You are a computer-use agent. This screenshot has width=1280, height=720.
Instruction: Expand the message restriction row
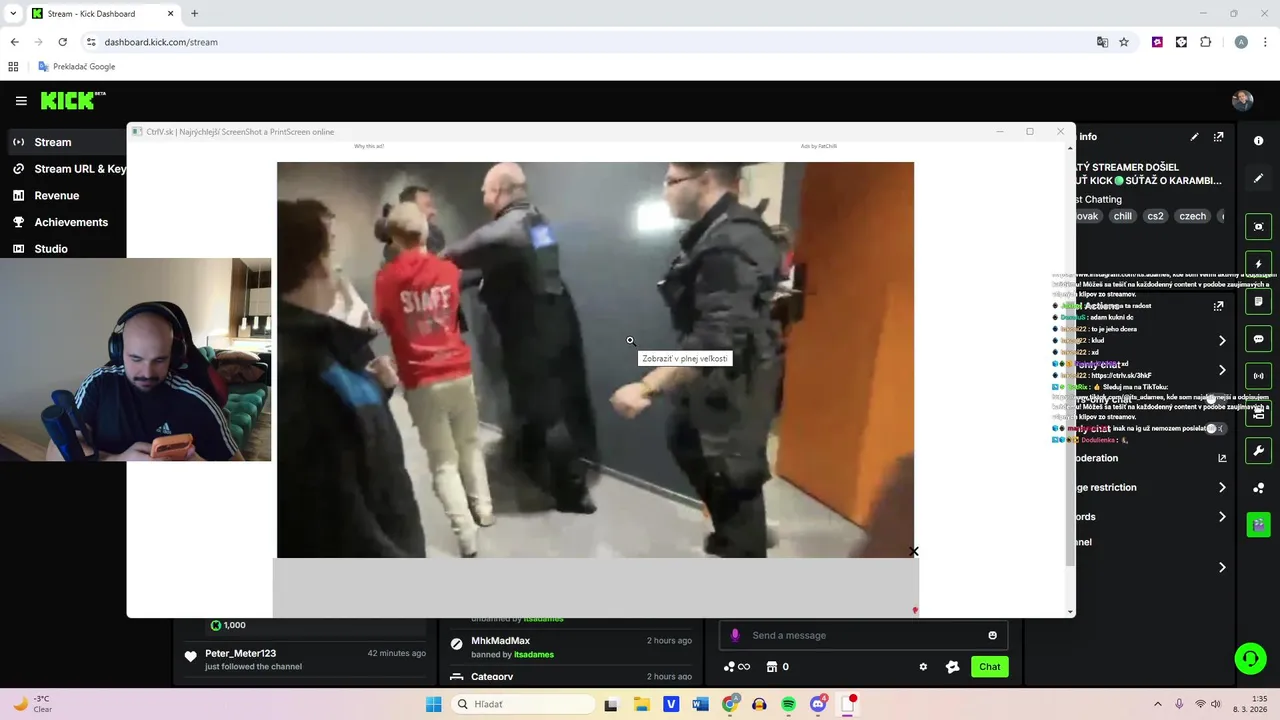(1222, 487)
